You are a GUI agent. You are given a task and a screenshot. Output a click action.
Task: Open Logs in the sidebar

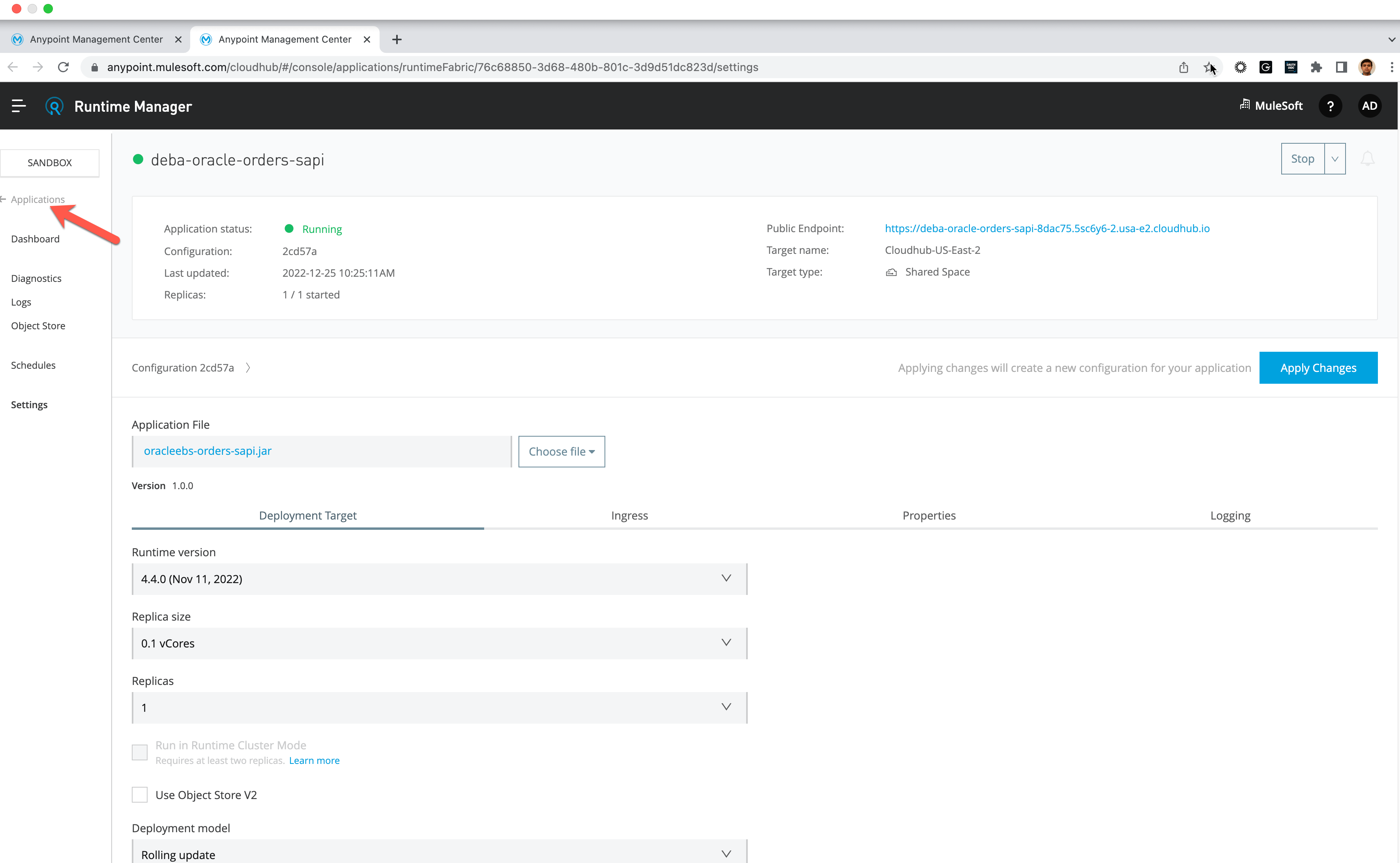coord(21,302)
